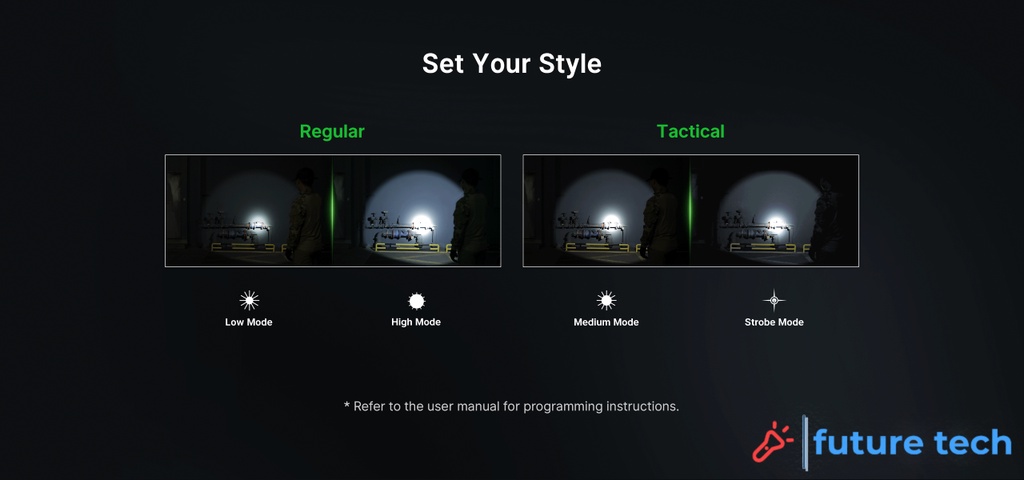
Task: Click the Strobe Mode preview image
Action: (775, 210)
